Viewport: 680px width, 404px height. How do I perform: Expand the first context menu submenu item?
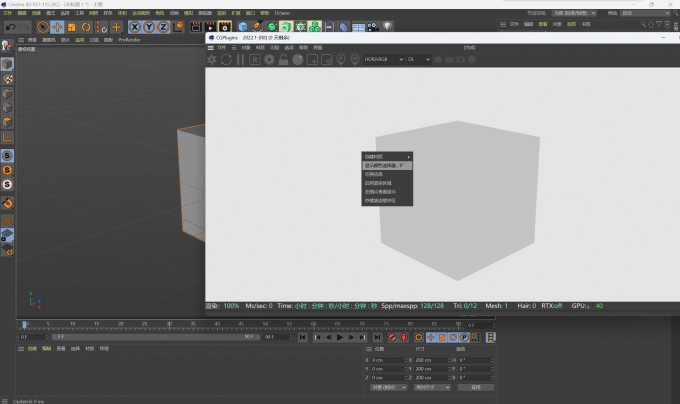click(x=387, y=156)
